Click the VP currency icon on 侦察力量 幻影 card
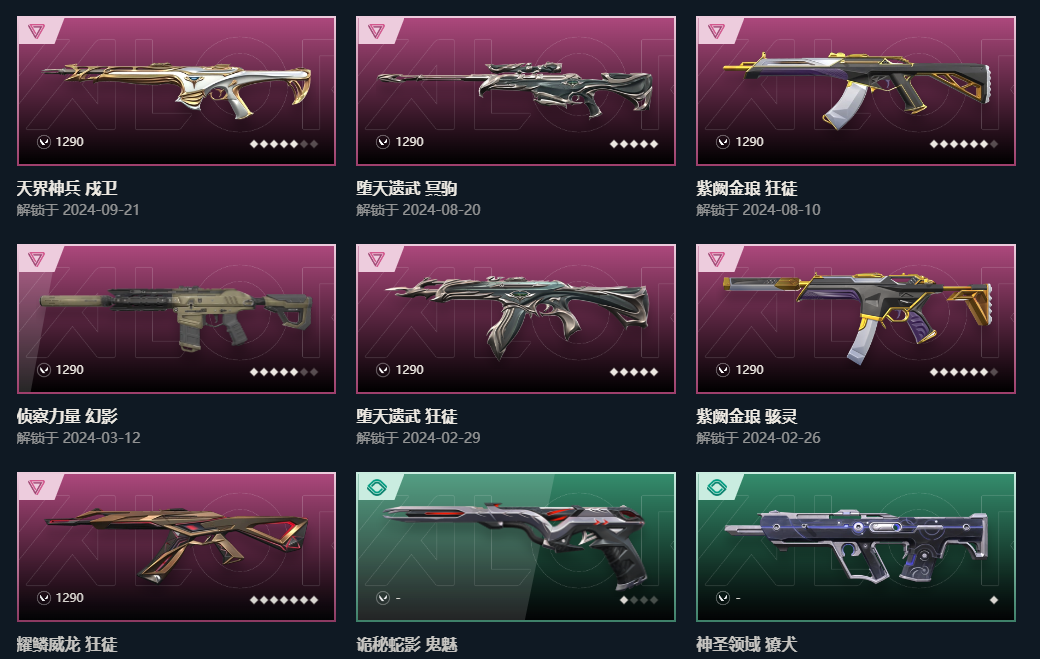The image size is (1040, 659). pyautogui.click(x=44, y=370)
